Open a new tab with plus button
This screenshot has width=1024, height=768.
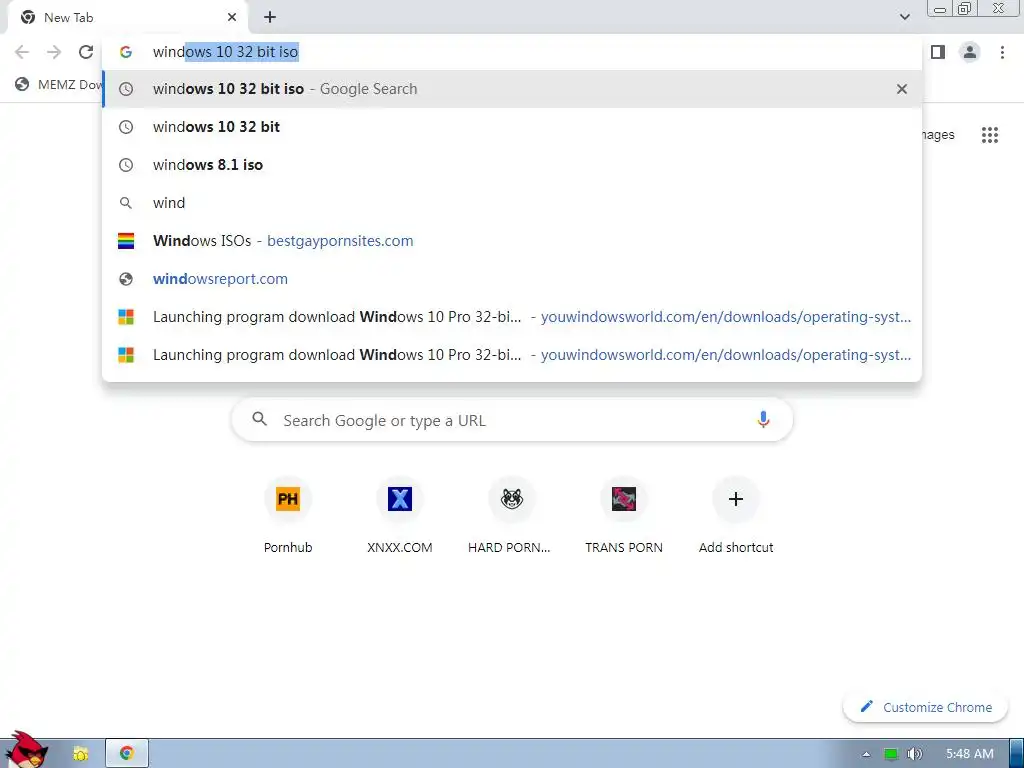click(270, 17)
